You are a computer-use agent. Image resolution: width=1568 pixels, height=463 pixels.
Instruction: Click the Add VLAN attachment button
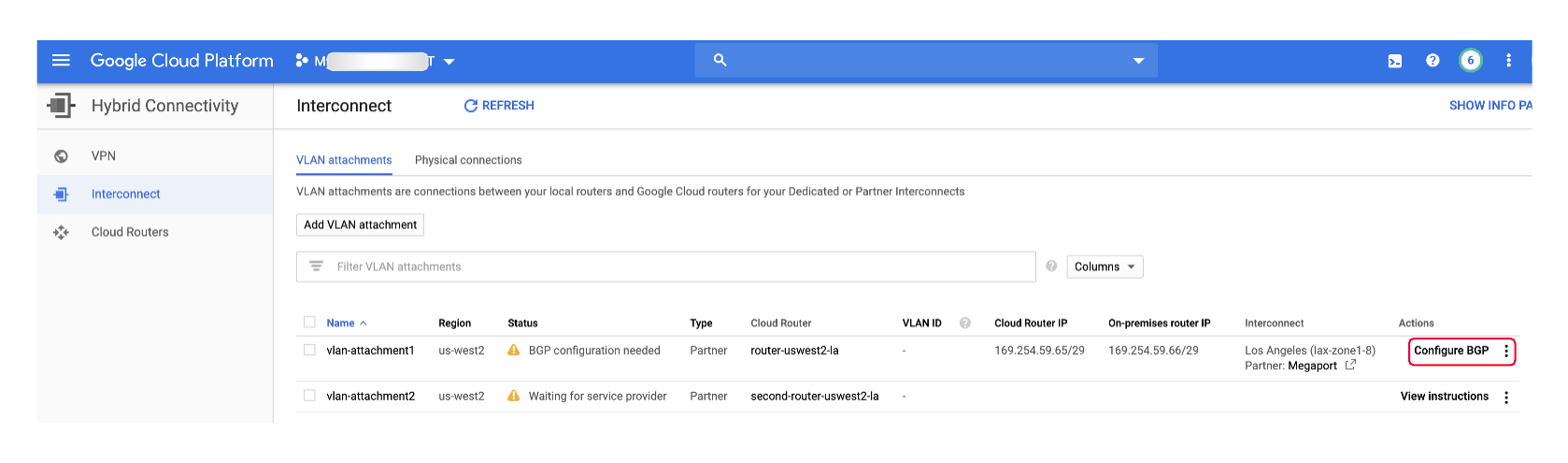coord(360,224)
